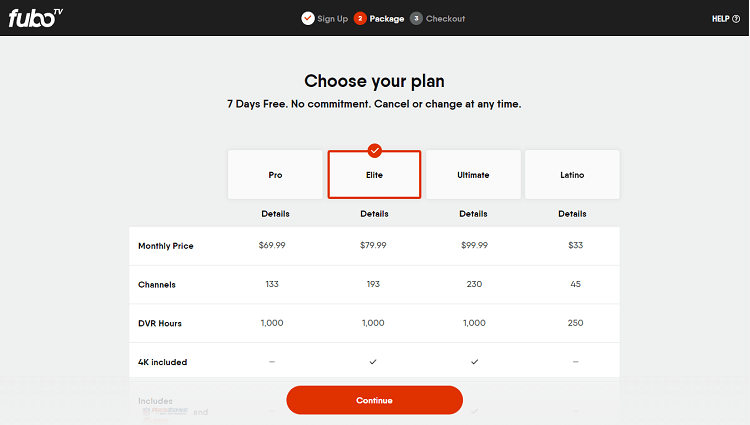Expand Details under the Elite plan
The width and height of the screenshot is (750, 425).
tap(375, 214)
